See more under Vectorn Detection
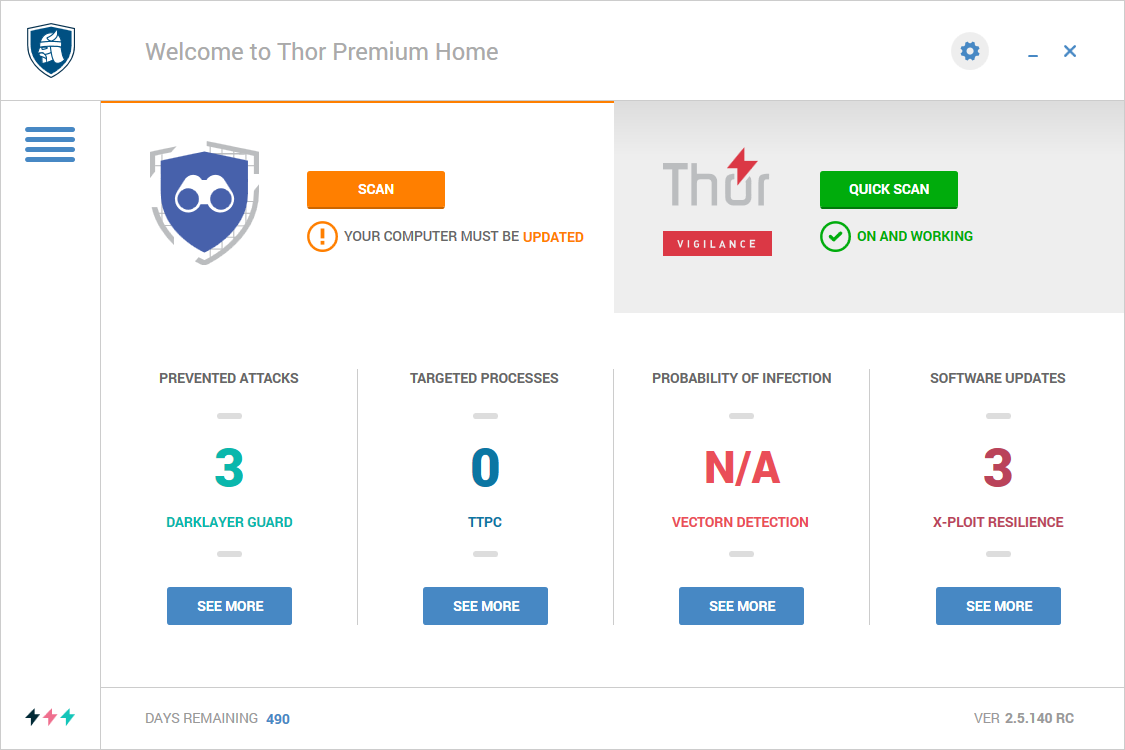 coord(742,606)
